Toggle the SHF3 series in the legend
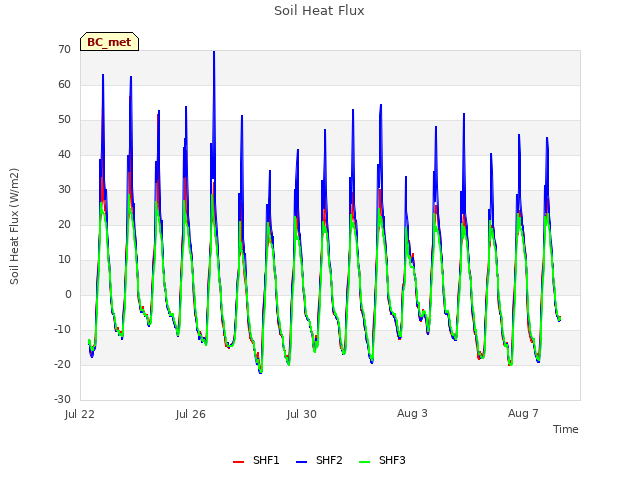 click(382, 460)
